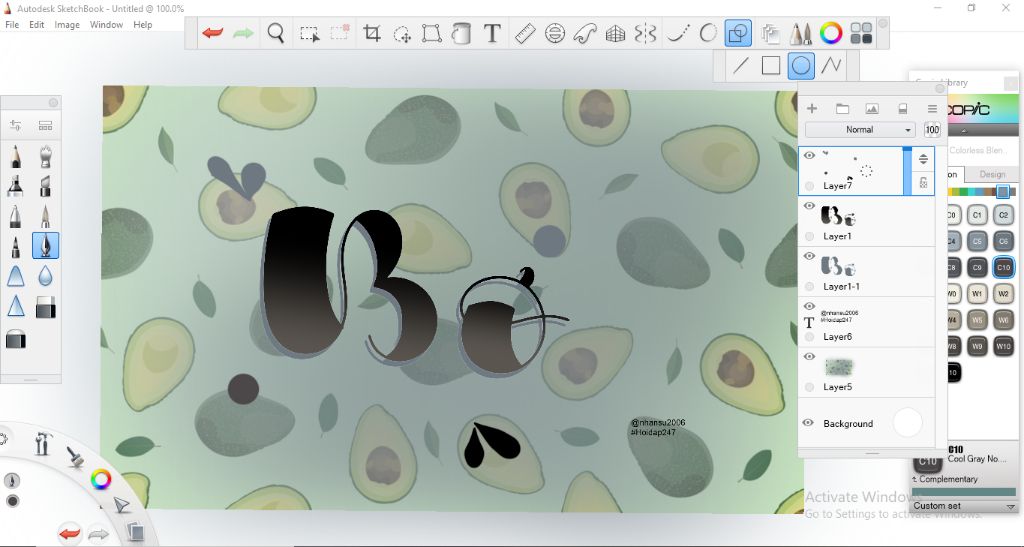Select the Zoom magnifier tool
The image size is (1024, 547).
click(x=276, y=33)
